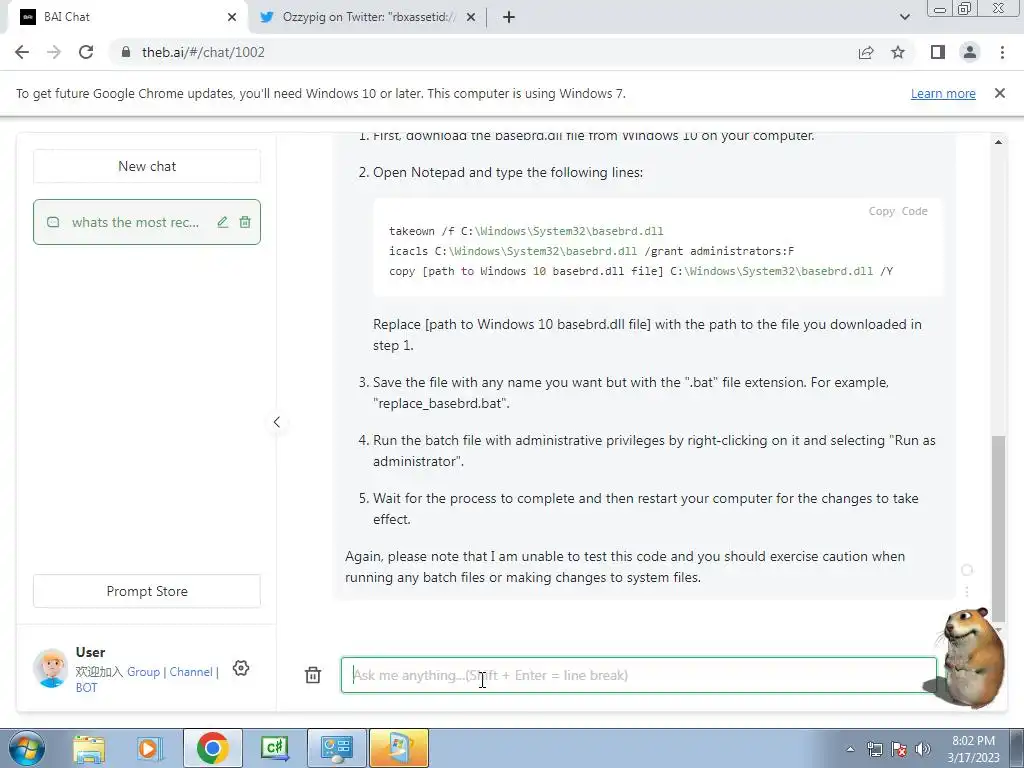Image resolution: width=1024 pixels, height=768 pixels.
Task: Focus the 'Ask me anything' input box
Action: coord(639,675)
